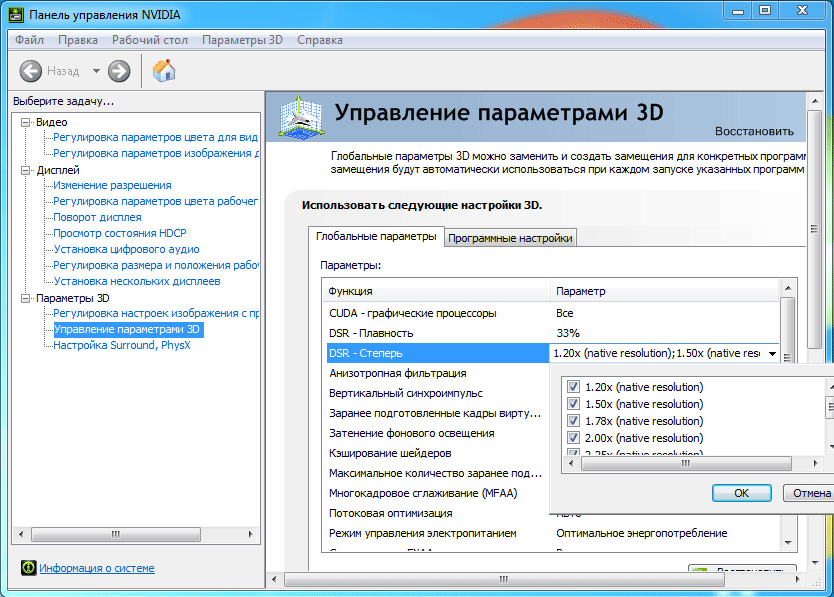This screenshot has width=834, height=597.
Task: Open Изменение разрешения task
Action: pyautogui.click(x=112, y=185)
